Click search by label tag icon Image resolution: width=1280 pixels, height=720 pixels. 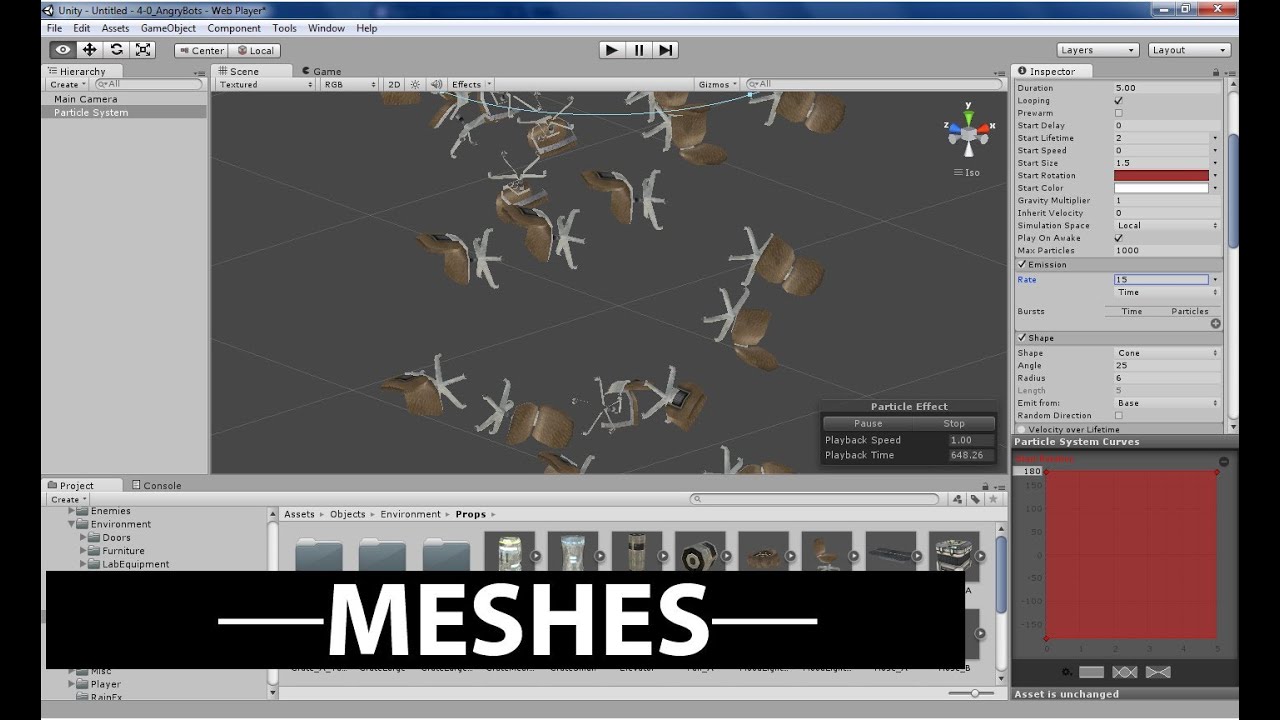point(975,499)
